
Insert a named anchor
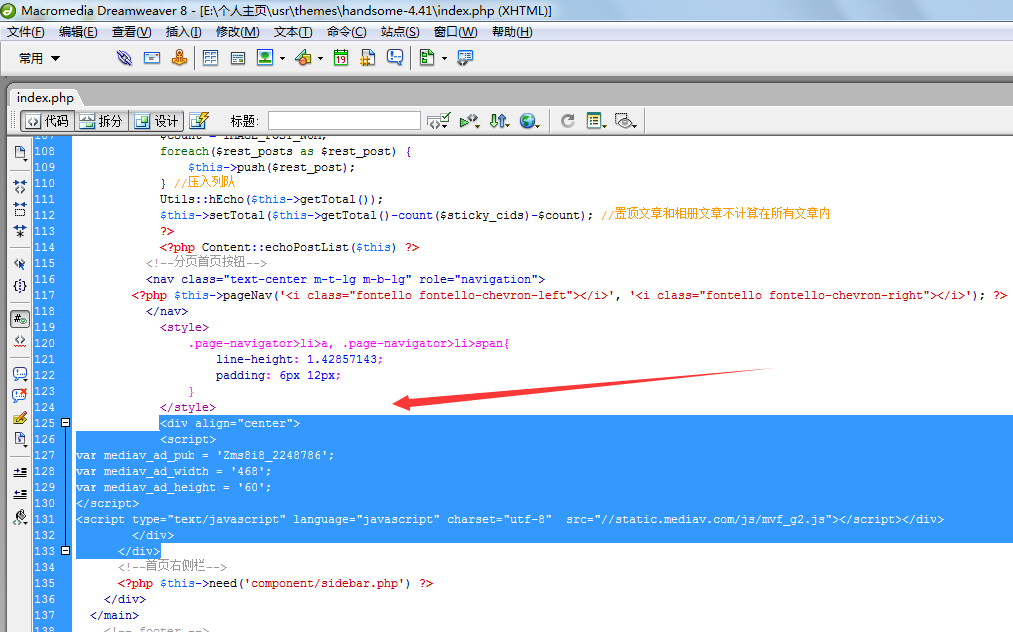coord(180,58)
